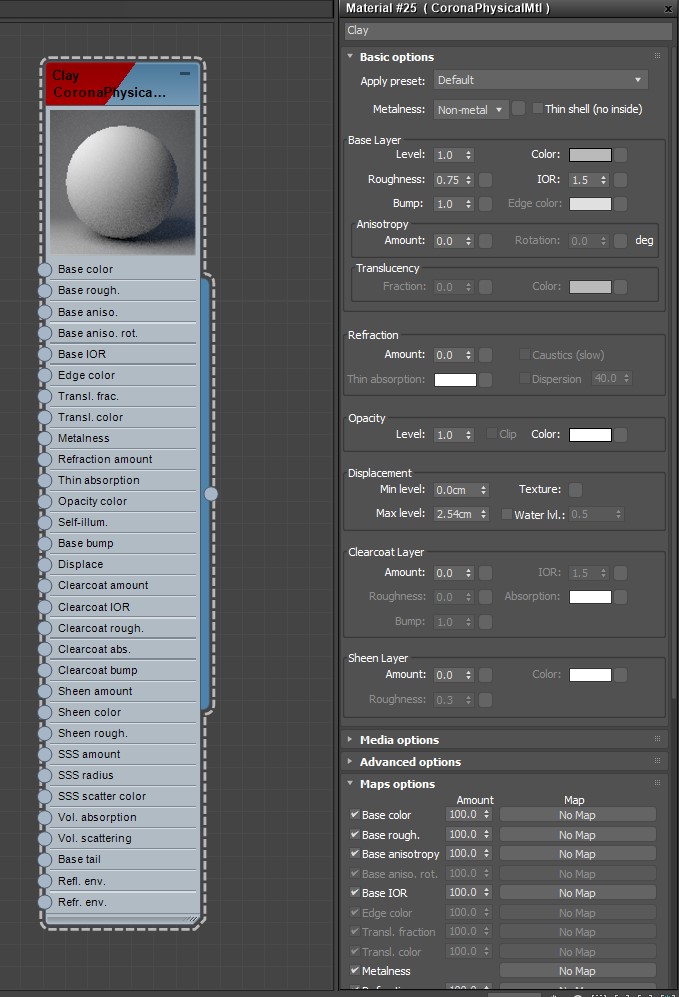Click the Anisotropy Amount value field
Image resolution: width=679 pixels, height=997 pixels.
coord(448,241)
